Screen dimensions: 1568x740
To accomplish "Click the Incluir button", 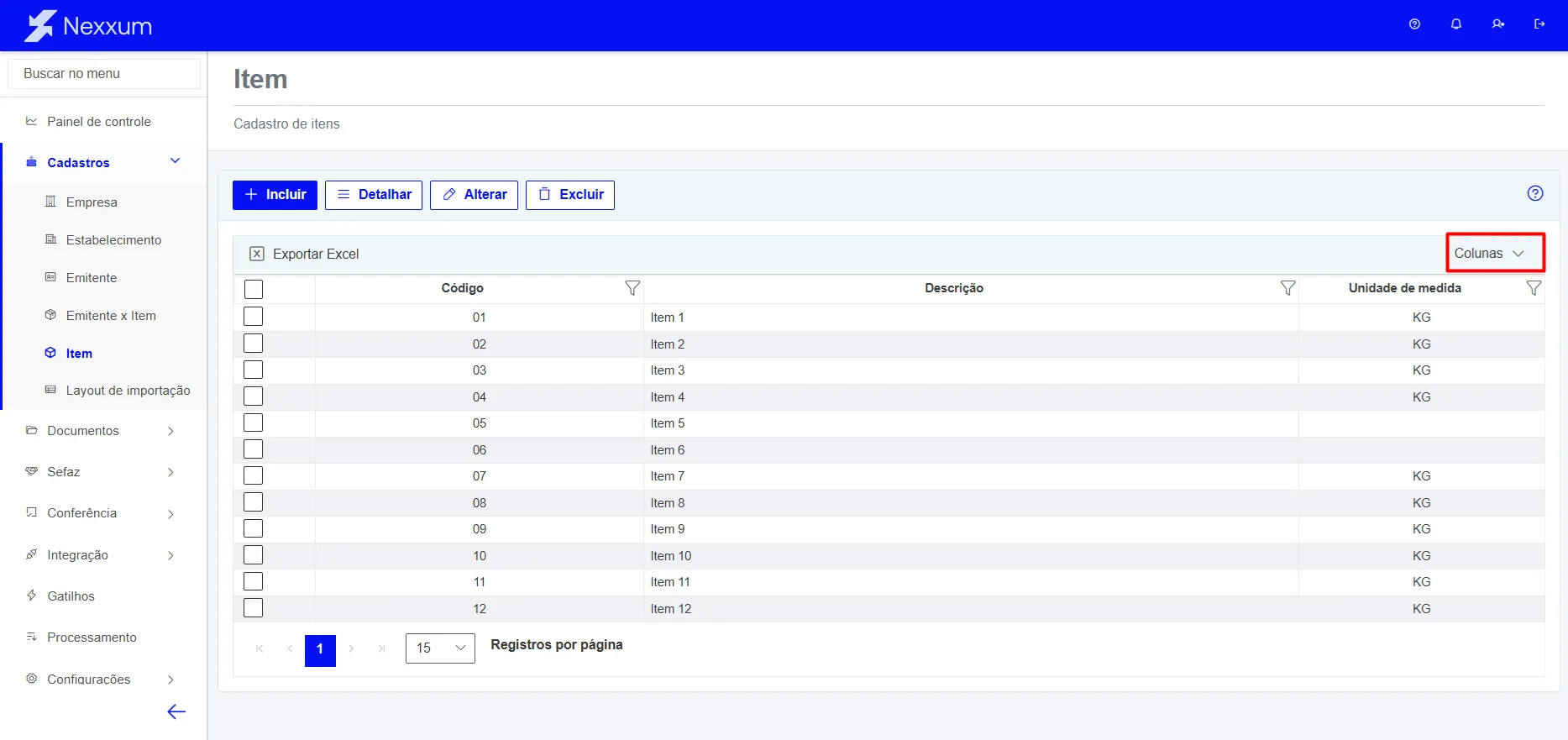I will click(x=275, y=195).
